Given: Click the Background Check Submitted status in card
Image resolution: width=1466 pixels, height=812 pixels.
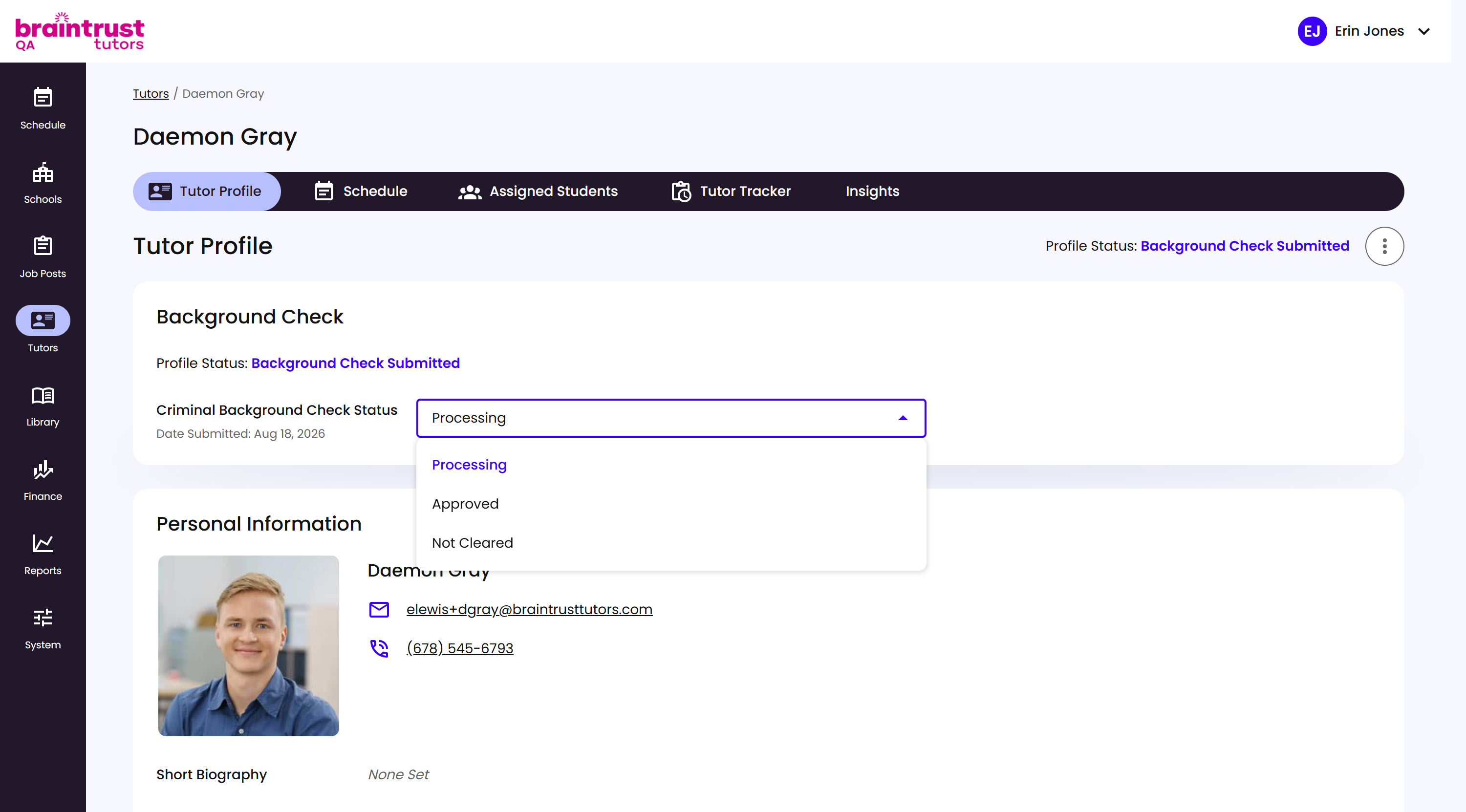Looking at the screenshot, I should 356,363.
